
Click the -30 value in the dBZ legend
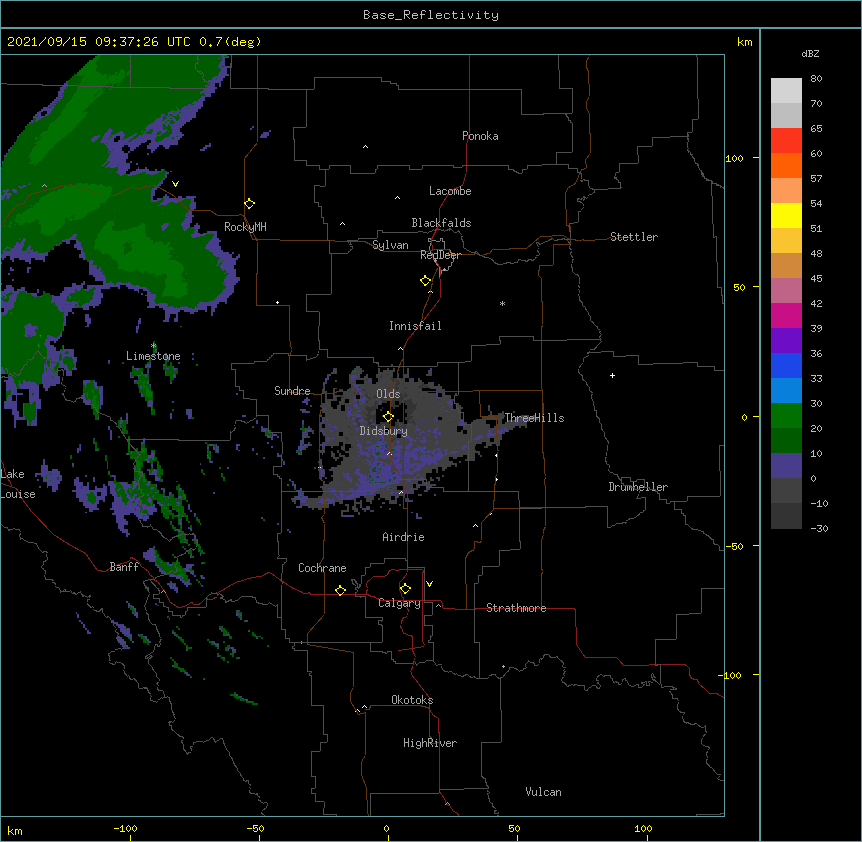[x=819, y=529]
